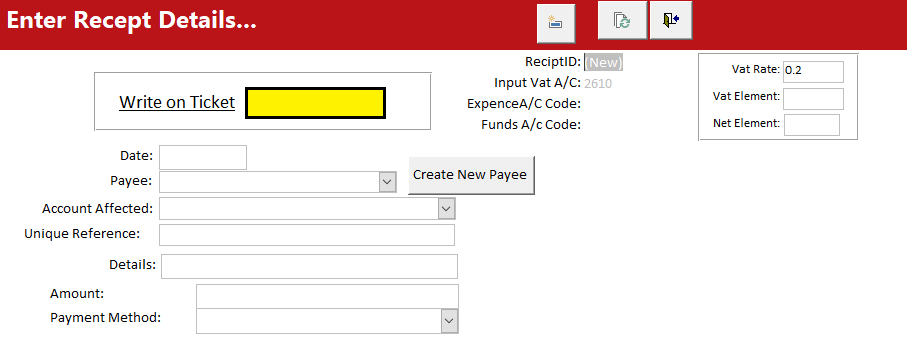Focus the Vat Element field
The image size is (907, 361).
(813, 99)
